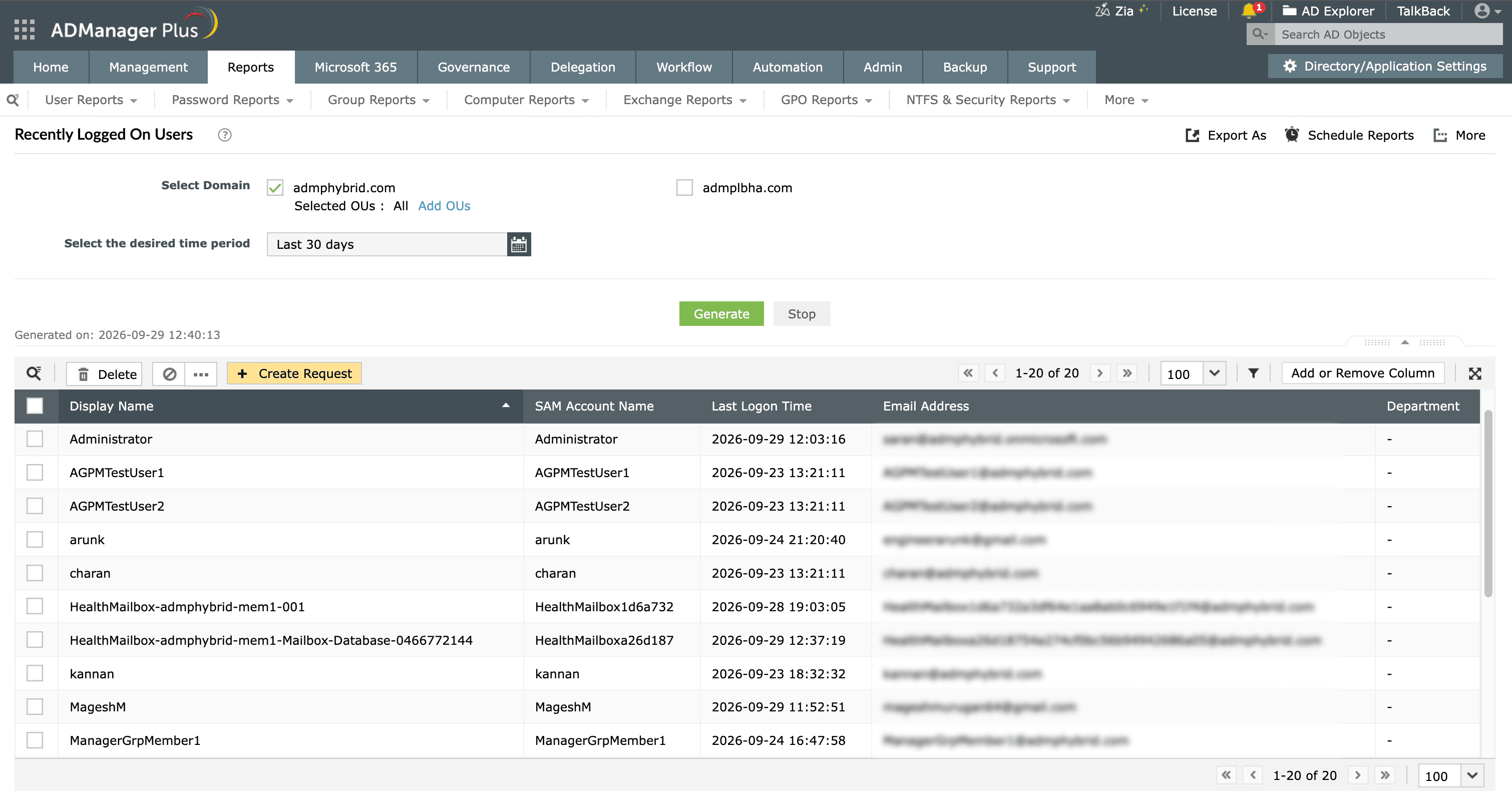Expand the Computer Reports dropdown
This screenshot has height=805, width=1512.
(x=526, y=100)
